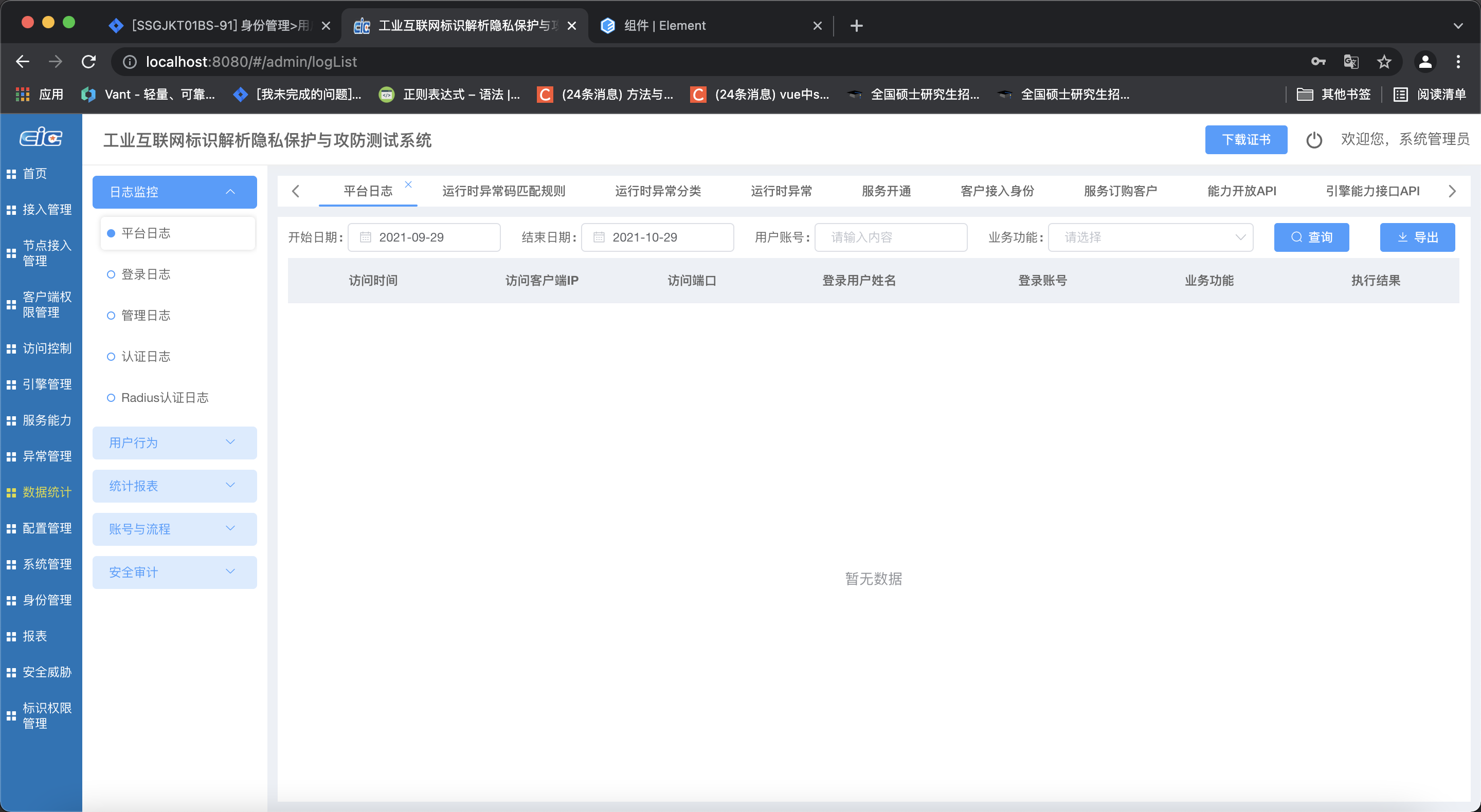Expand the 用户行为 section
The width and height of the screenshot is (1481, 812).
(175, 442)
